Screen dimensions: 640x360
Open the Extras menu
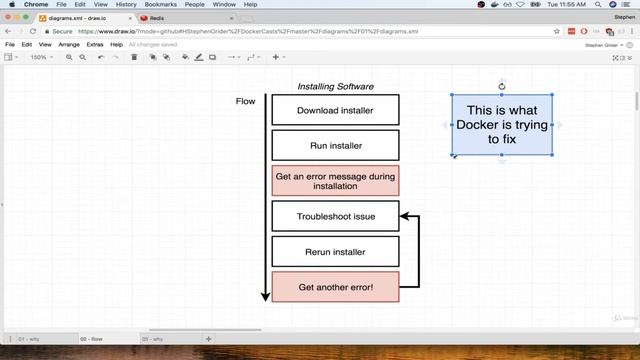point(95,44)
